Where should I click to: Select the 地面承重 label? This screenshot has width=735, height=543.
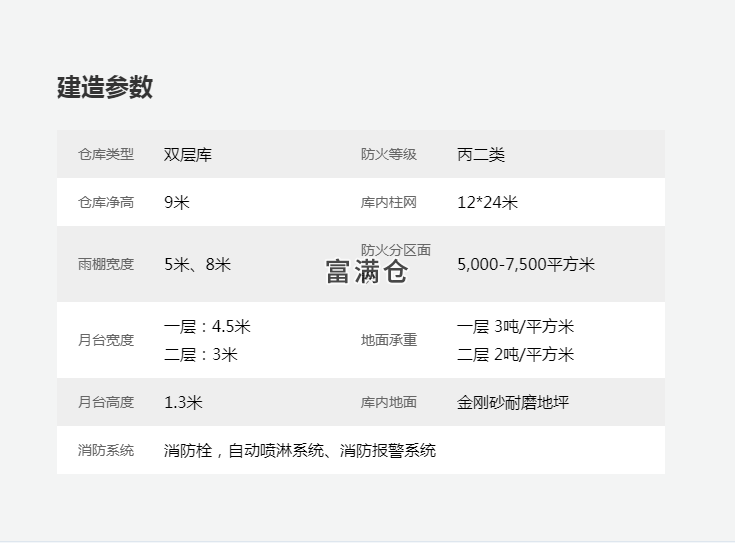pos(389,340)
